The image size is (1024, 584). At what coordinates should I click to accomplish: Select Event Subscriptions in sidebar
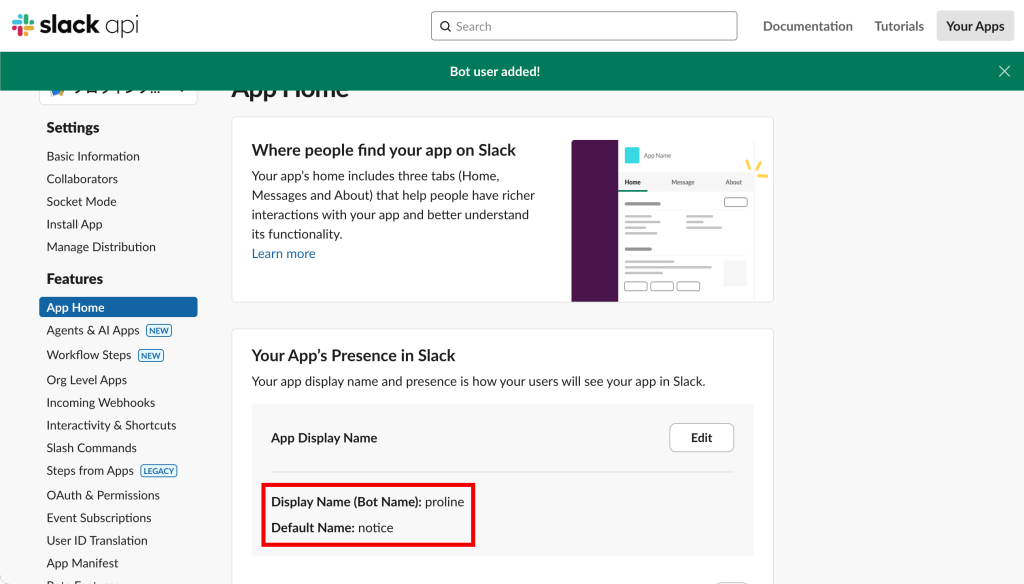(99, 518)
